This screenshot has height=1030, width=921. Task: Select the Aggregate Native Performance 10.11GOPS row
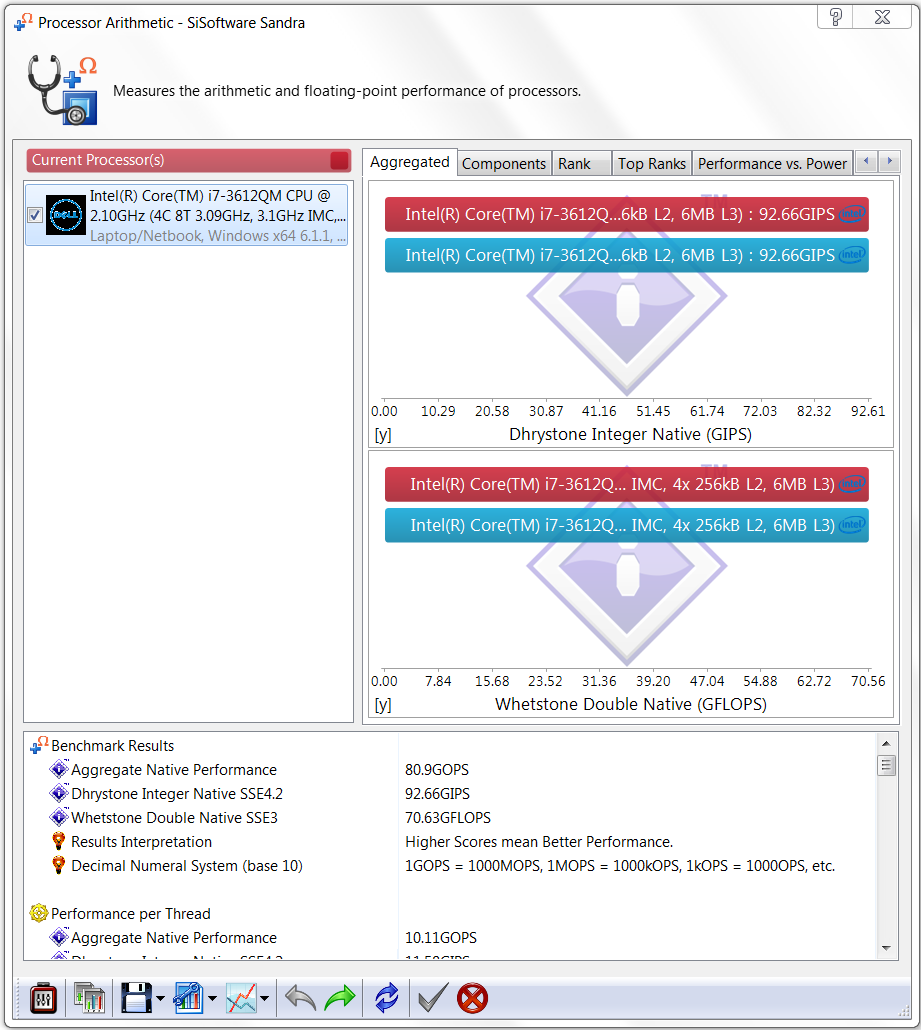pos(450,937)
